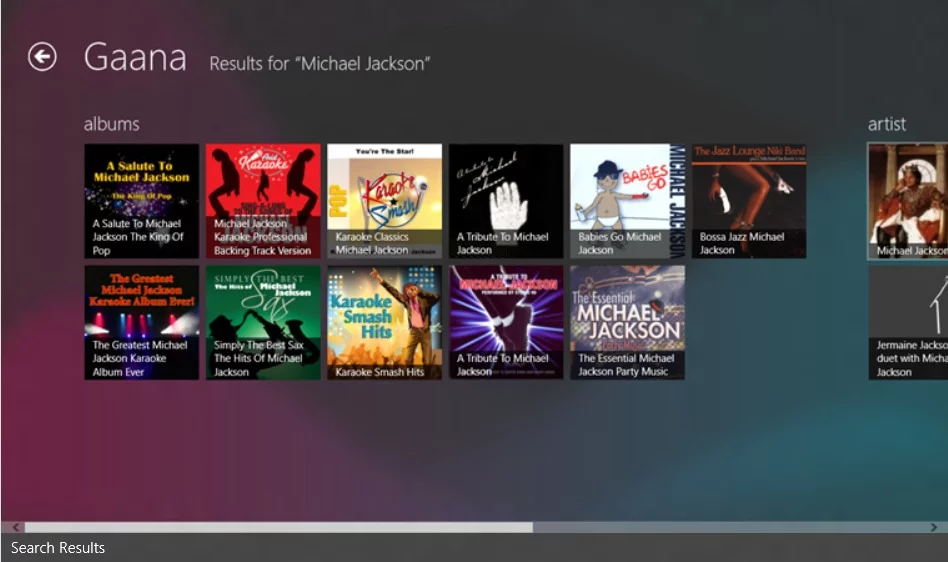Go back using the circled arrow button
This screenshot has width=948, height=562.
42,57
